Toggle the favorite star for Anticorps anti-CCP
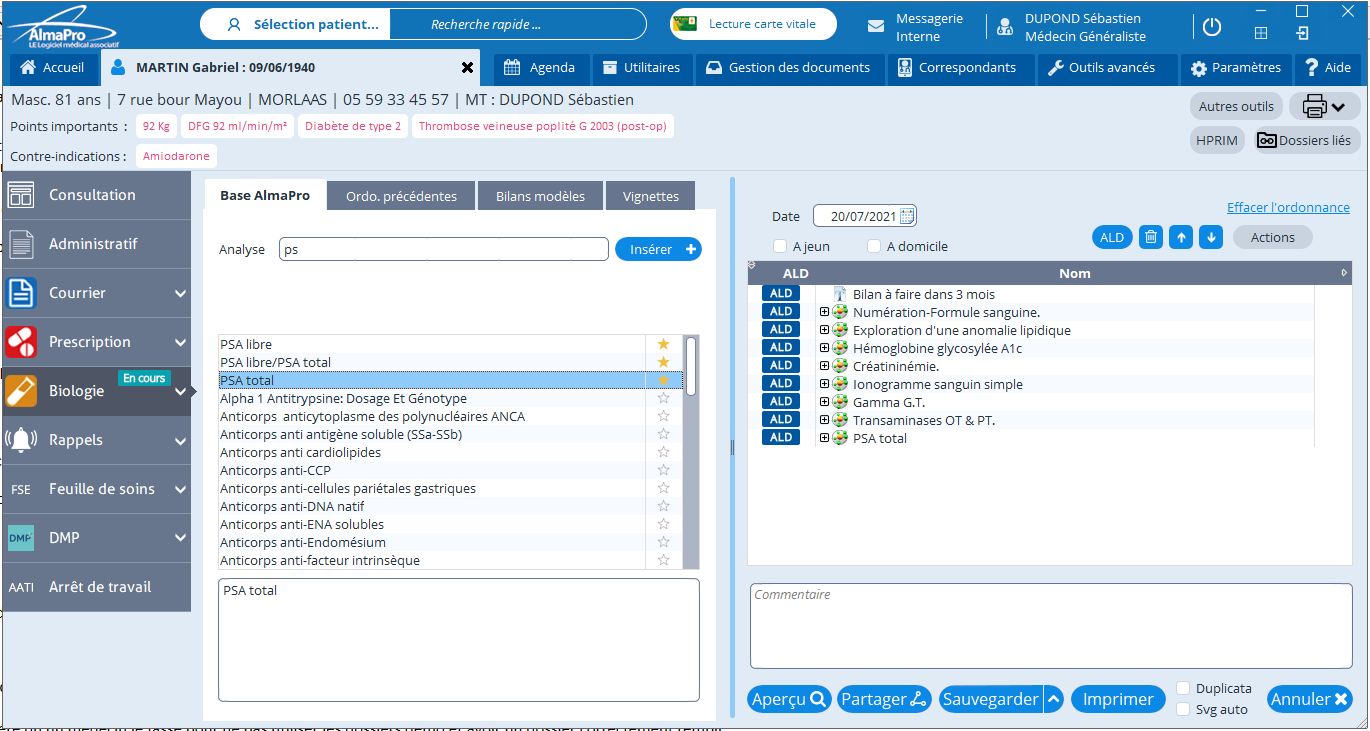The height and width of the screenshot is (731, 1370). point(663,470)
